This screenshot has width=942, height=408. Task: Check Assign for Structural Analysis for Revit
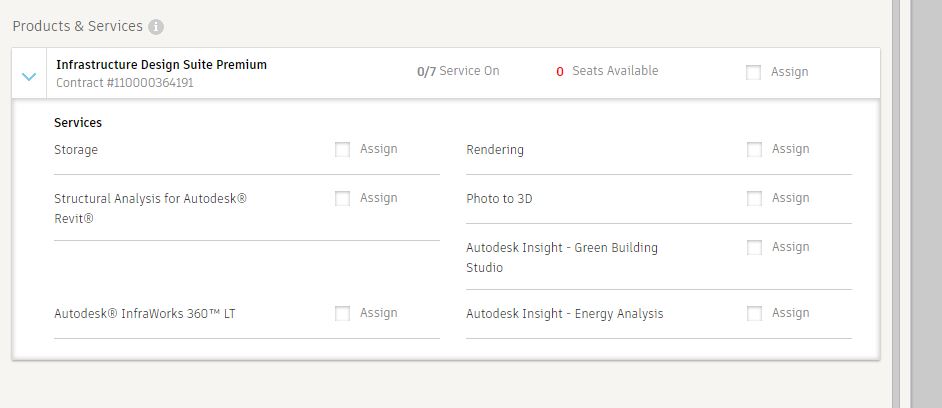[342, 198]
